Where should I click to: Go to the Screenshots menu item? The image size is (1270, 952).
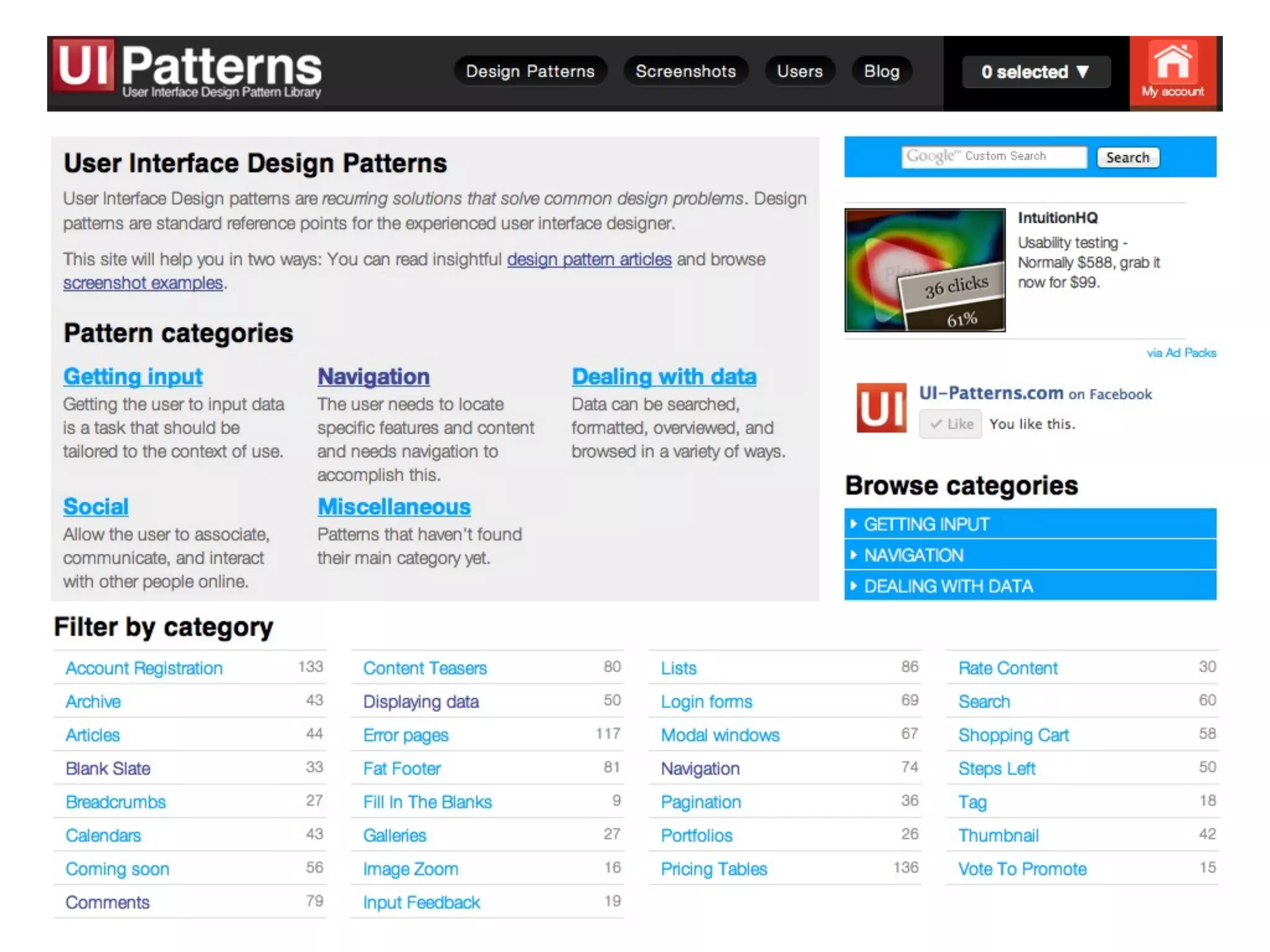[685, 71]
